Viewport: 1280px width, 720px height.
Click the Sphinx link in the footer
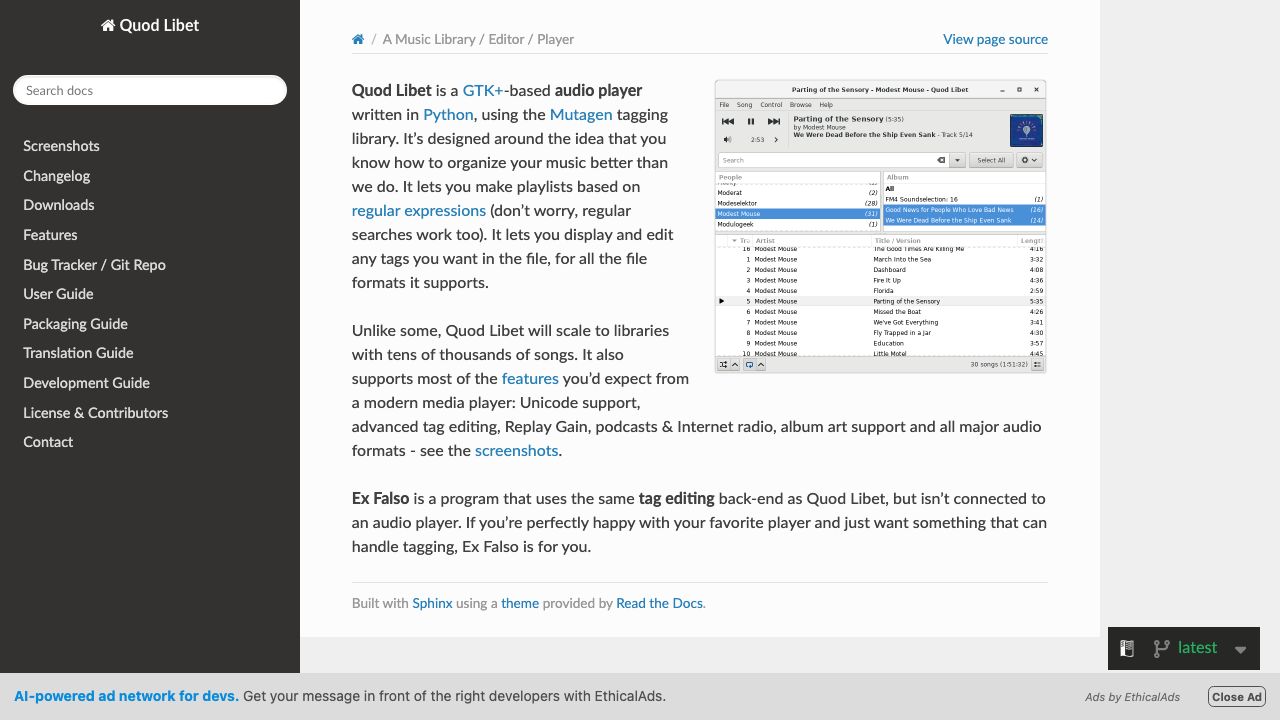click(x=432, y=603)
